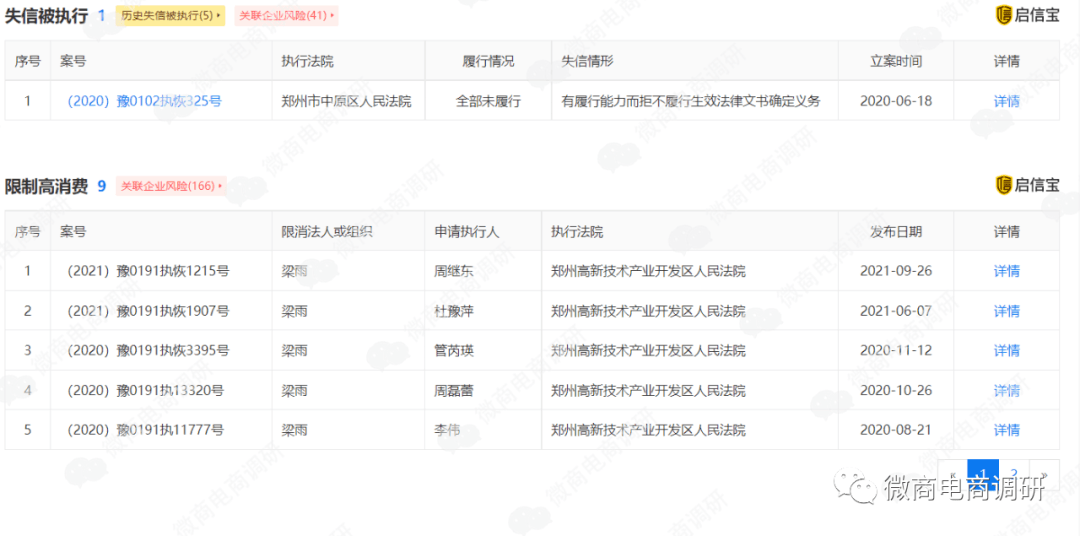Image resolution: width=1080 pixels, height=536 pixels.
Task: View 详情 for the 李伟 case dated 2020-08-21
Action: click(x=1006, y=430)
